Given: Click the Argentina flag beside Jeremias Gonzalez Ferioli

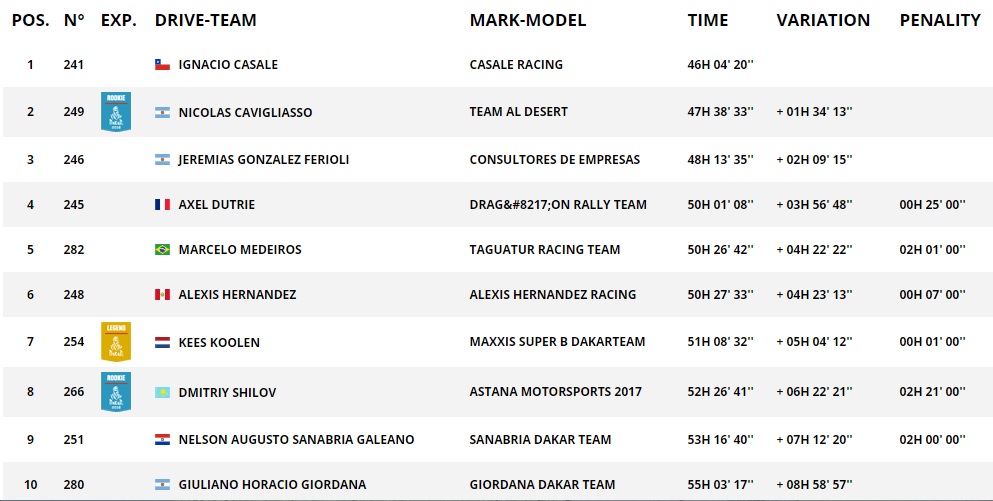Looking at the screenshot, I should click(162, 160).
